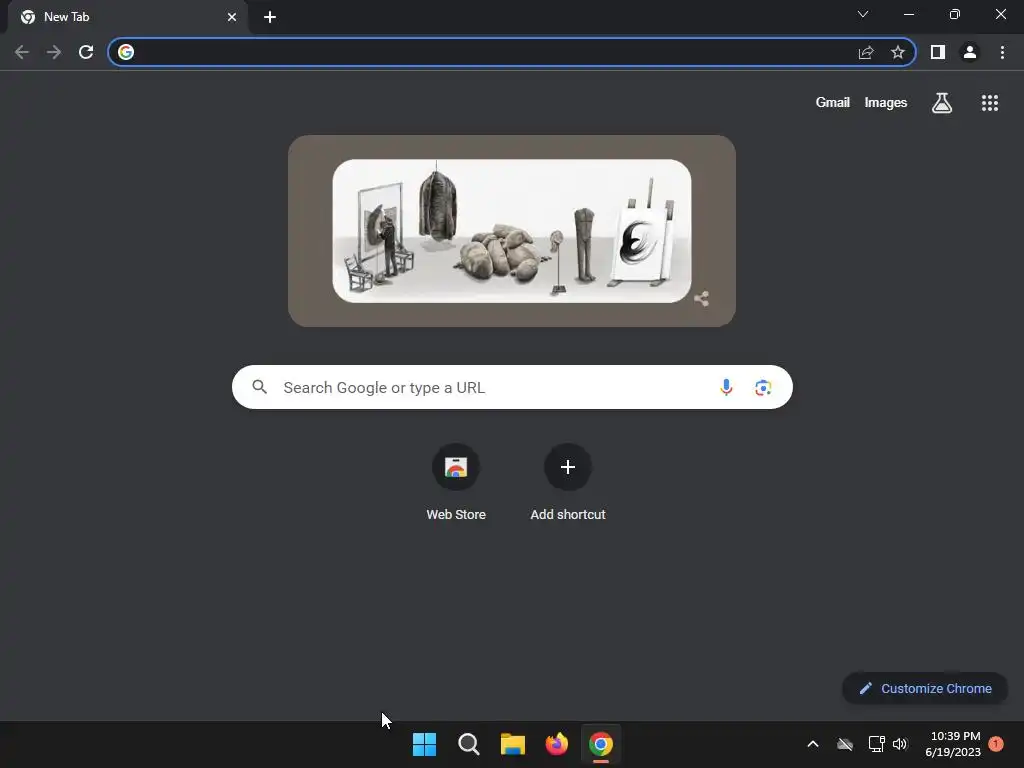
Task: Search by image with Google Lens icon
Action: 763,387
